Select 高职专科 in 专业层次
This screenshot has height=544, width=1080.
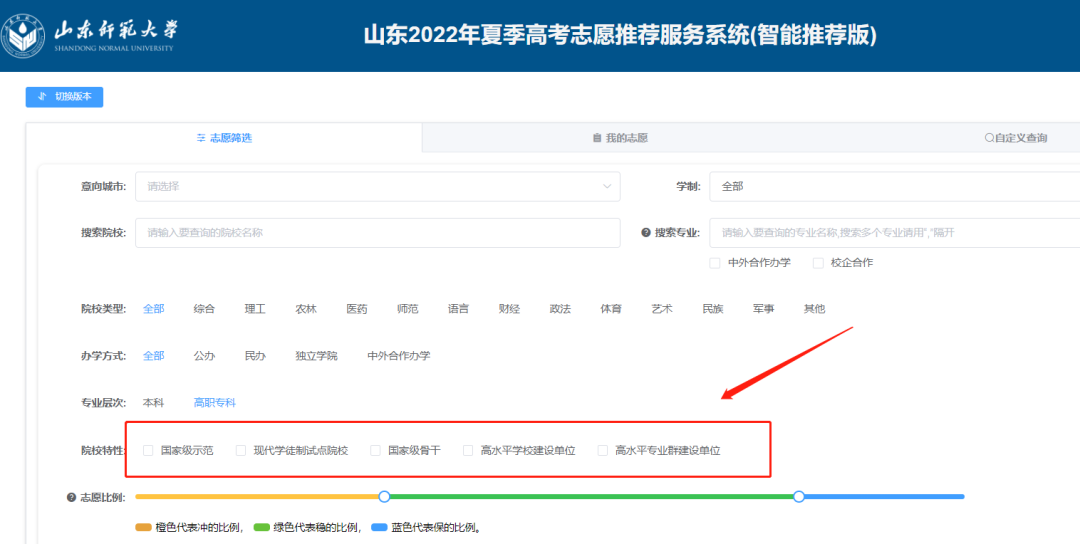(x=215, y=403)
